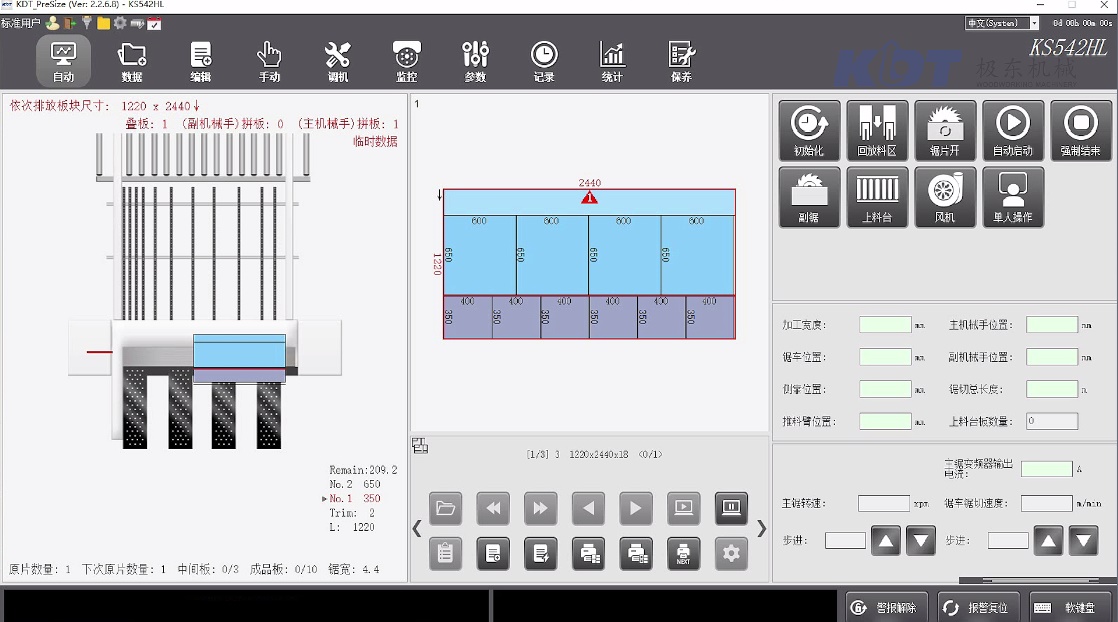
Task: Collapse toolbar using the left chevron arrow
Action: (x=417, y=528)
